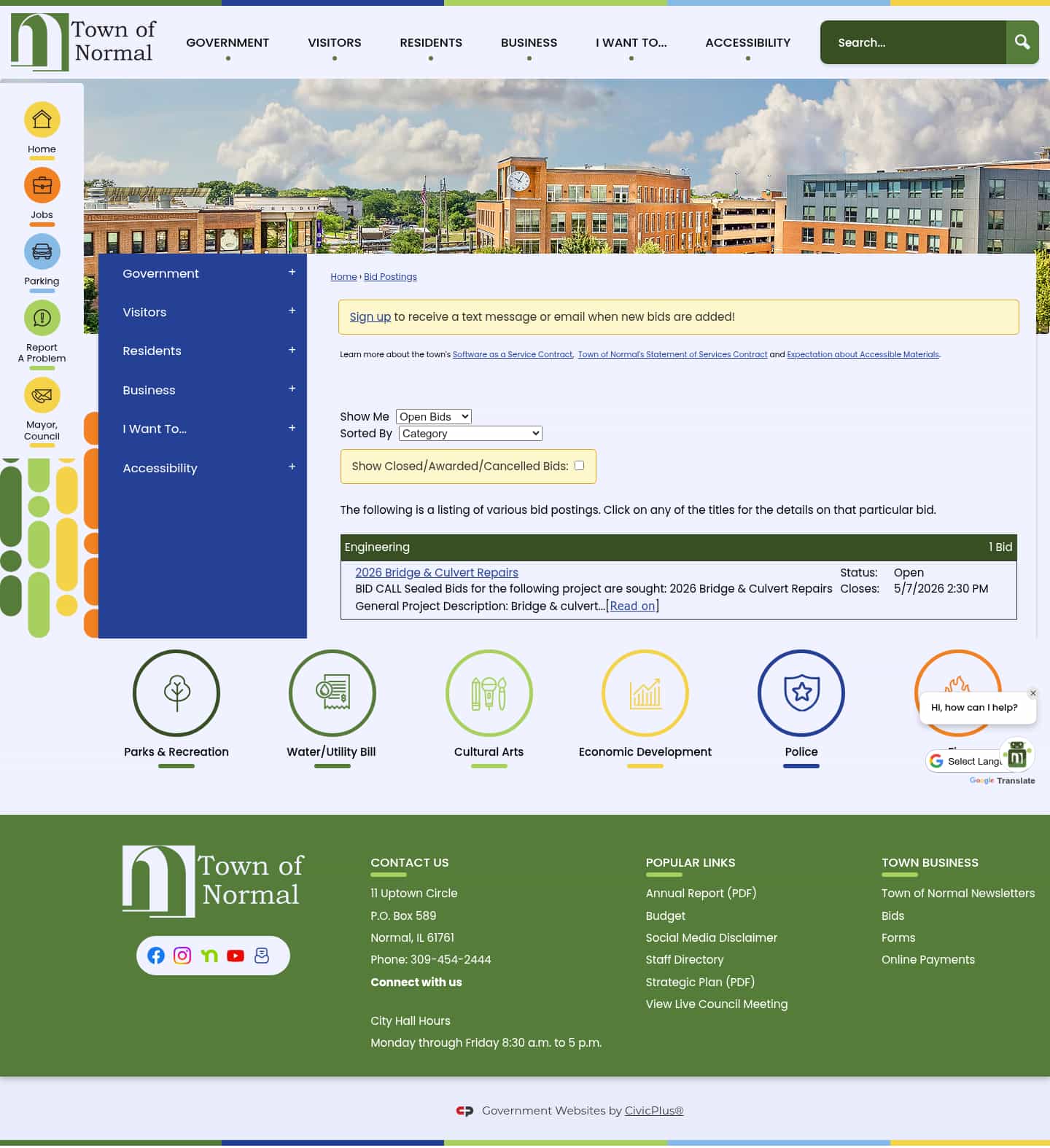This screenshot has height=1148, width=1050.
Task: Click the Town of Normal footer logo
Action: 213,881
